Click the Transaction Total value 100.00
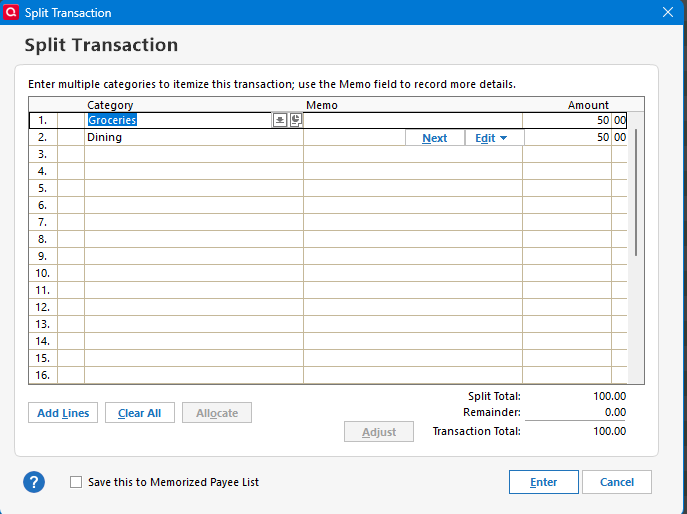 609,431
